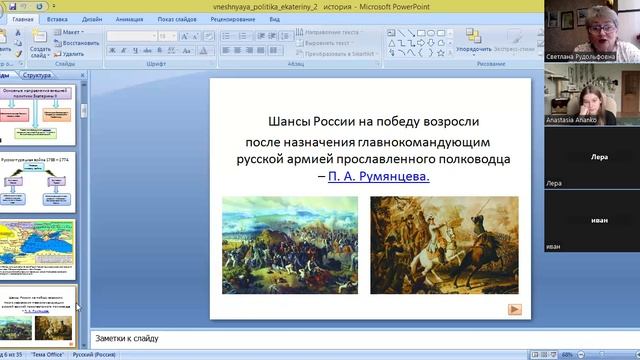The height and width of the screenshot is (360, 640).
Task: Select the oval shape
Action: point(431,33)
